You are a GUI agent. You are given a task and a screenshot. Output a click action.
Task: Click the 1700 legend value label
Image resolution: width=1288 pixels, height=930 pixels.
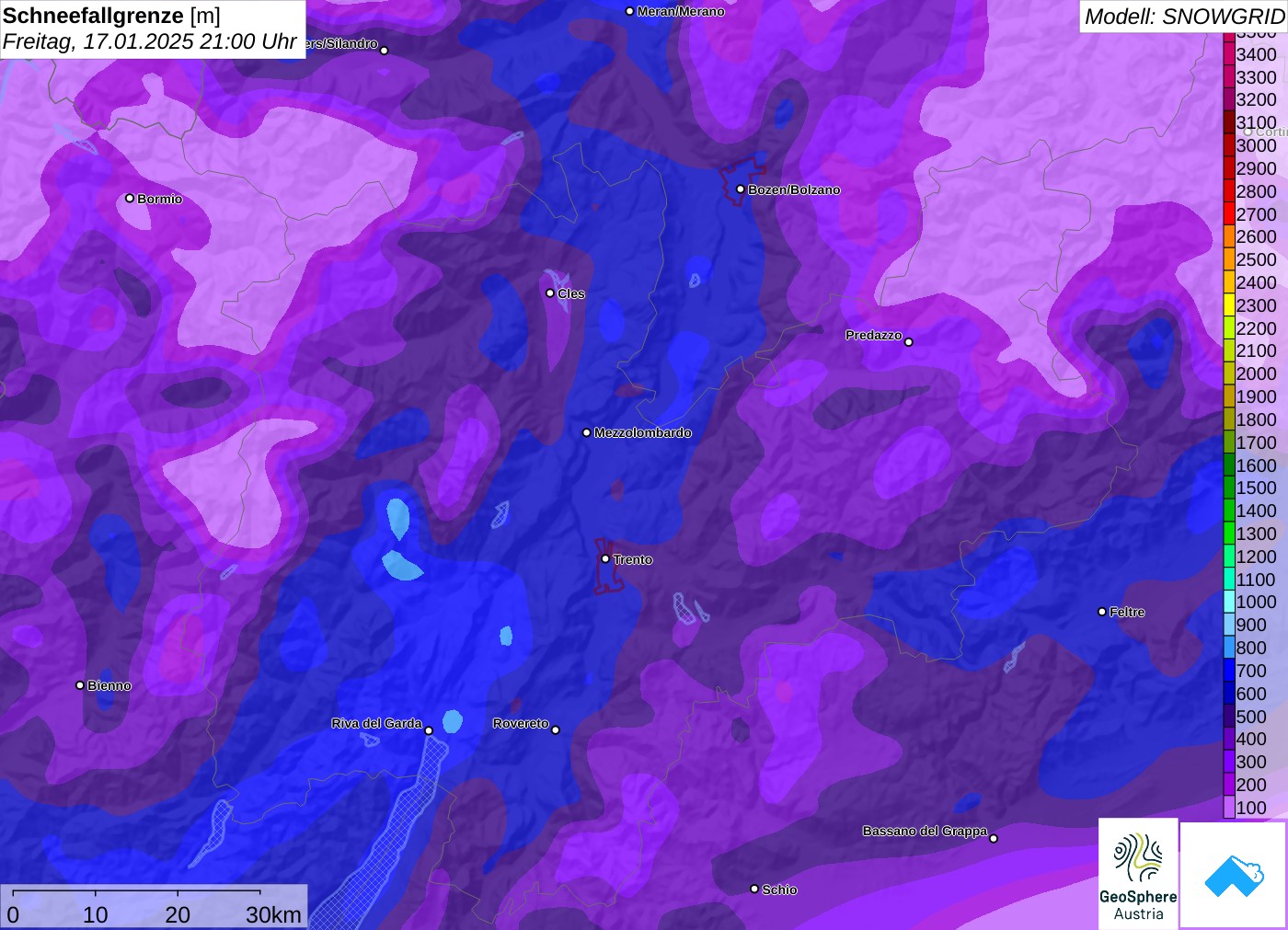tap(1257, 442)
